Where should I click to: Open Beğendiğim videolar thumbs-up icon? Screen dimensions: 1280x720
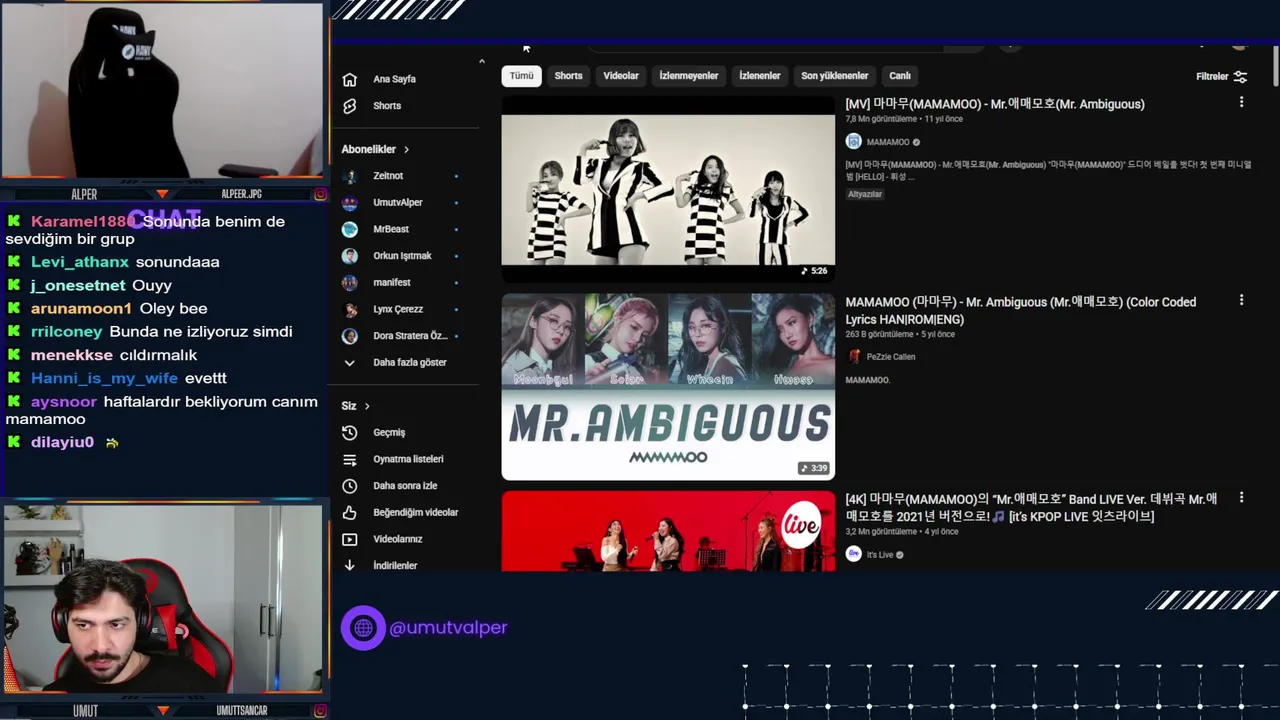pyautogui.click(x=349, y=513)
